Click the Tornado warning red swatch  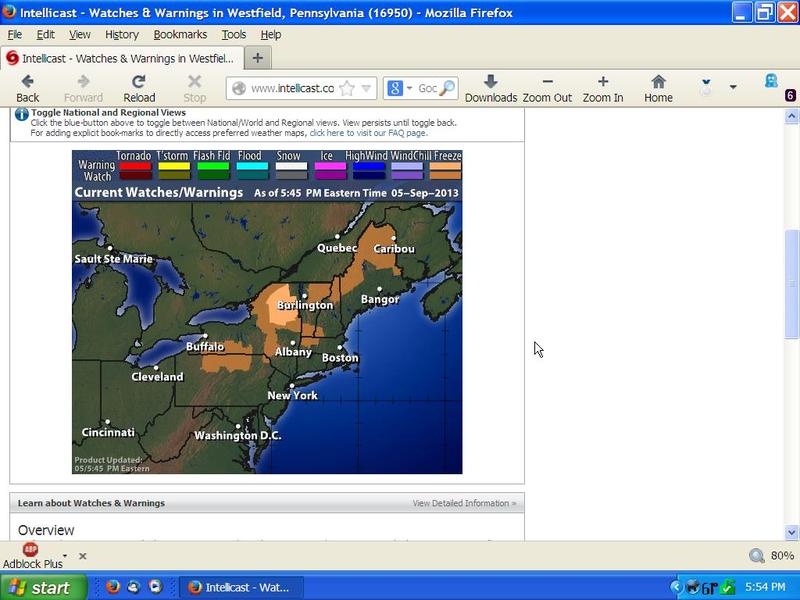coord(134,166)
